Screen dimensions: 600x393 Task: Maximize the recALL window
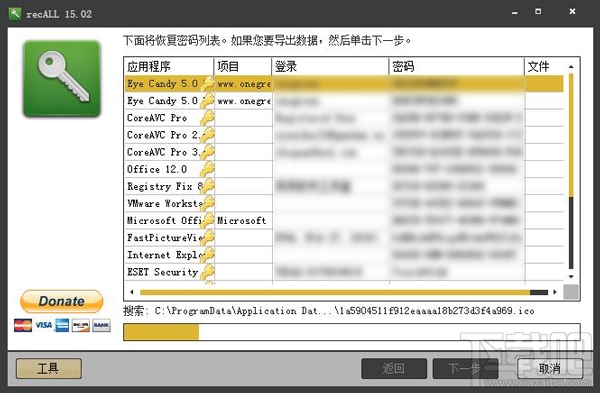coord(538,11)
